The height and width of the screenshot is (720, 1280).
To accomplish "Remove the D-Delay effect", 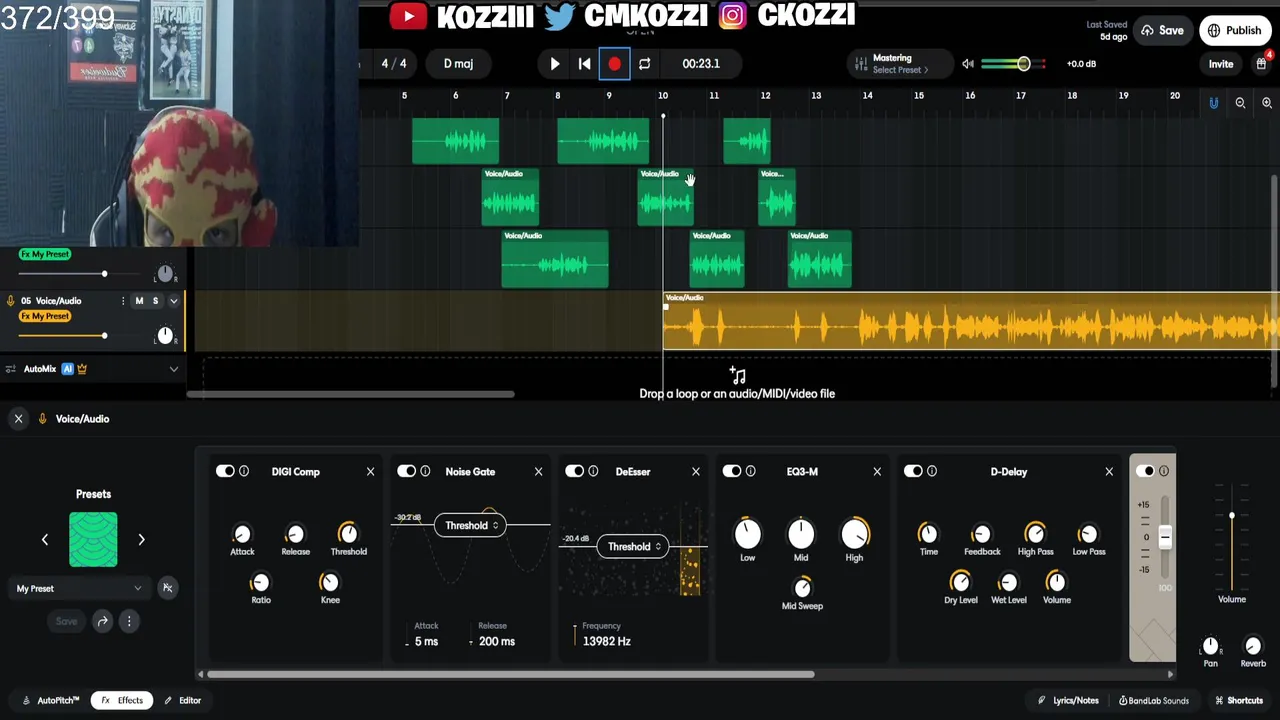I will (1109, 472).
